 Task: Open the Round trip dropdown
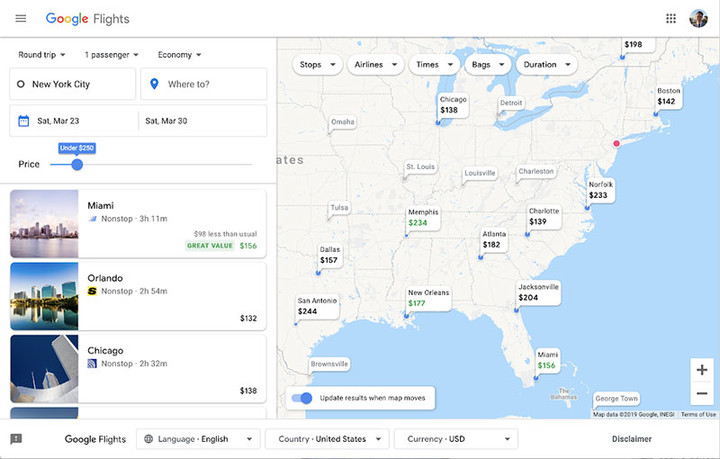(x=42, y=55)
